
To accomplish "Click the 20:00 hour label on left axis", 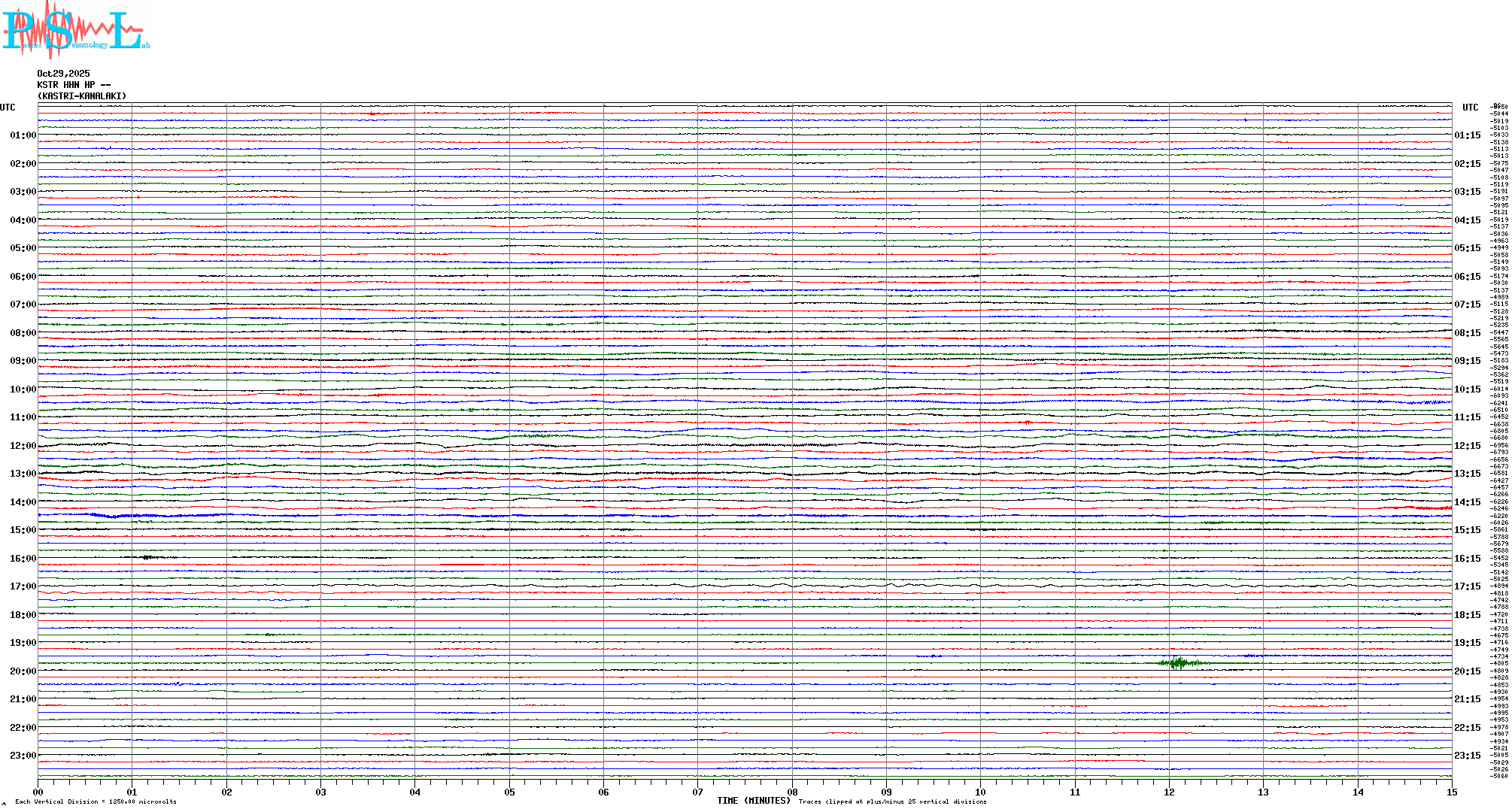I will [x=23, y=671].
